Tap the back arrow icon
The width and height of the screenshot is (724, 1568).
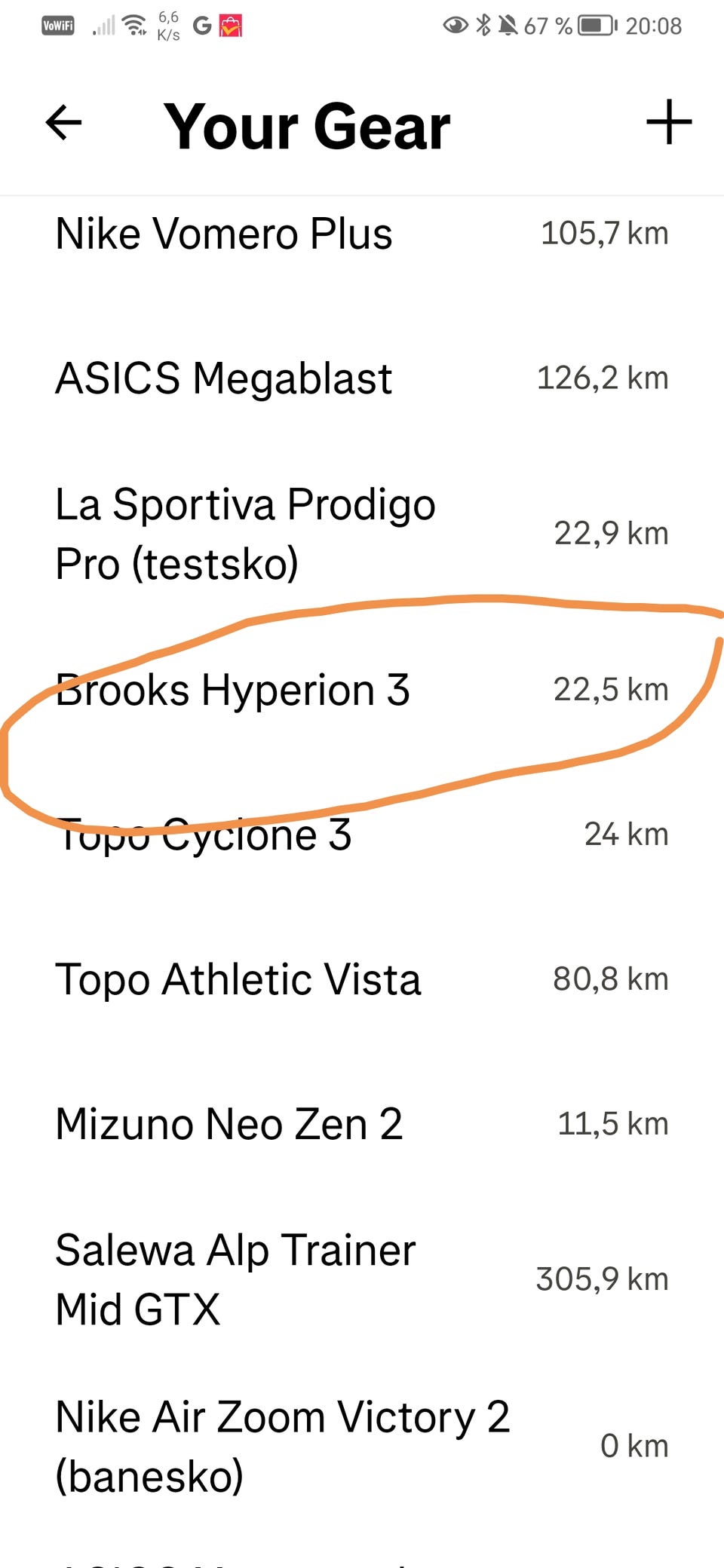click(63, 123)
